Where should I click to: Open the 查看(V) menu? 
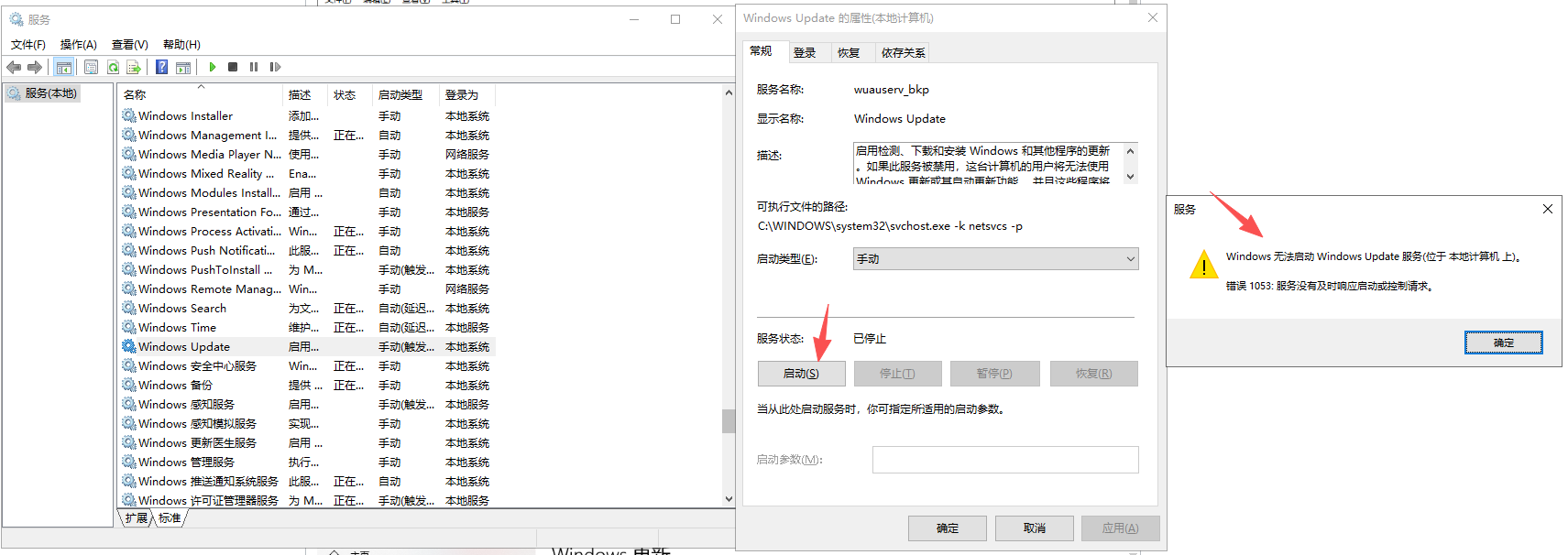[130, 44]
